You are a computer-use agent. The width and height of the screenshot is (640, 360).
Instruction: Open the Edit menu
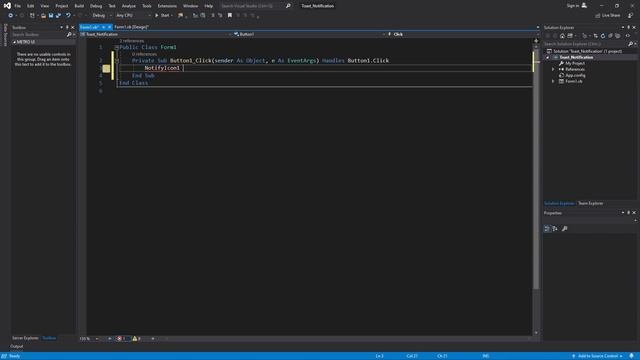[31, 6]
